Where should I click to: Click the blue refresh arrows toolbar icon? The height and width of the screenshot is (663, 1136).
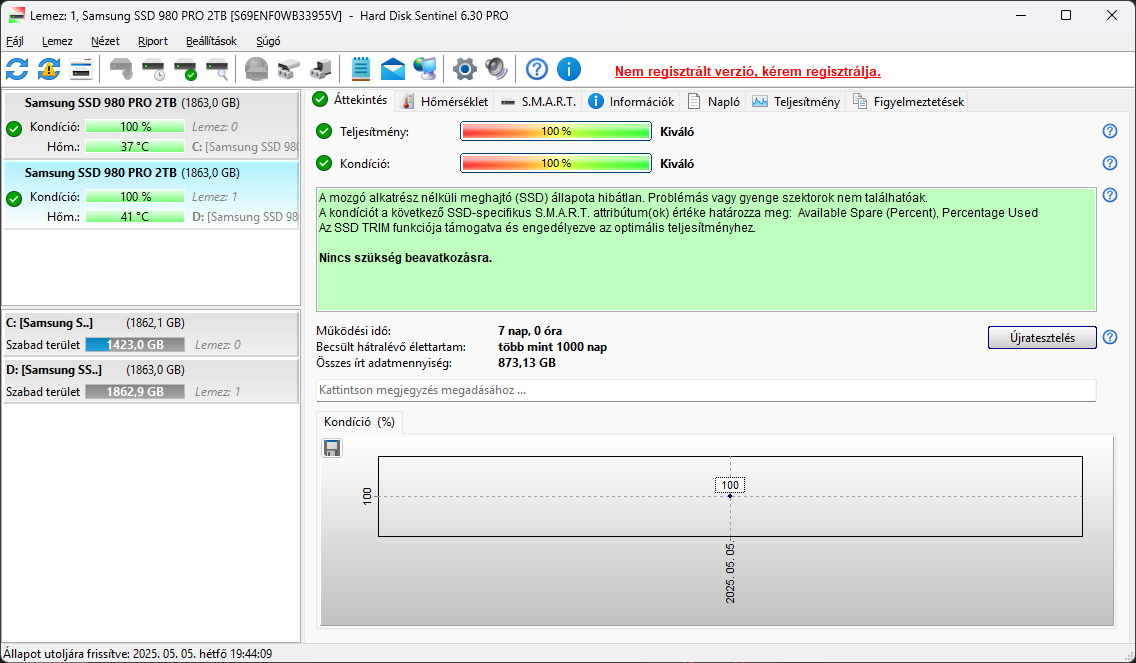17,69
